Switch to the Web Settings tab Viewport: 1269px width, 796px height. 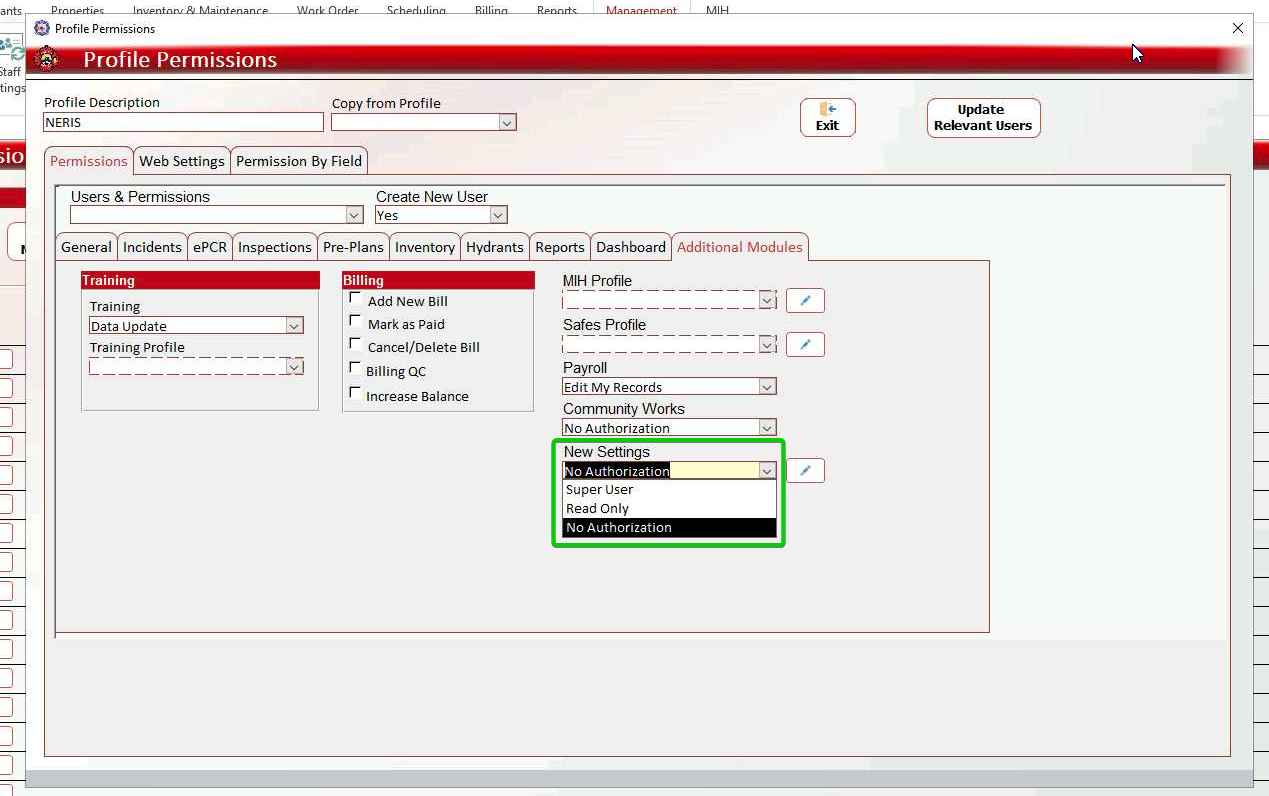181,161
